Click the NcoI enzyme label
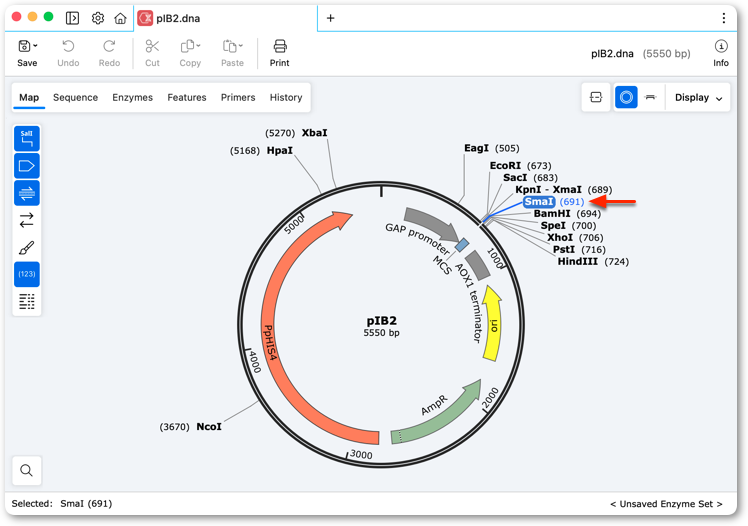The height and width of the screenshot is (526, 748). [x=209, y=426]
